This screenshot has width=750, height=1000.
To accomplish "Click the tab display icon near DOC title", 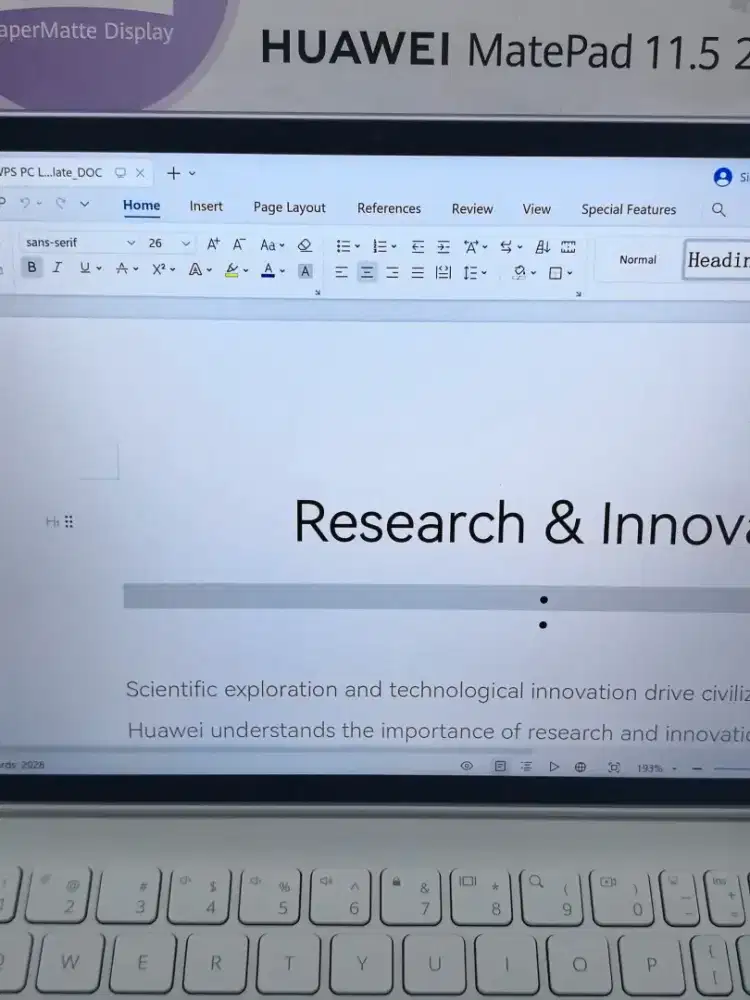I will tap(121, 173).
